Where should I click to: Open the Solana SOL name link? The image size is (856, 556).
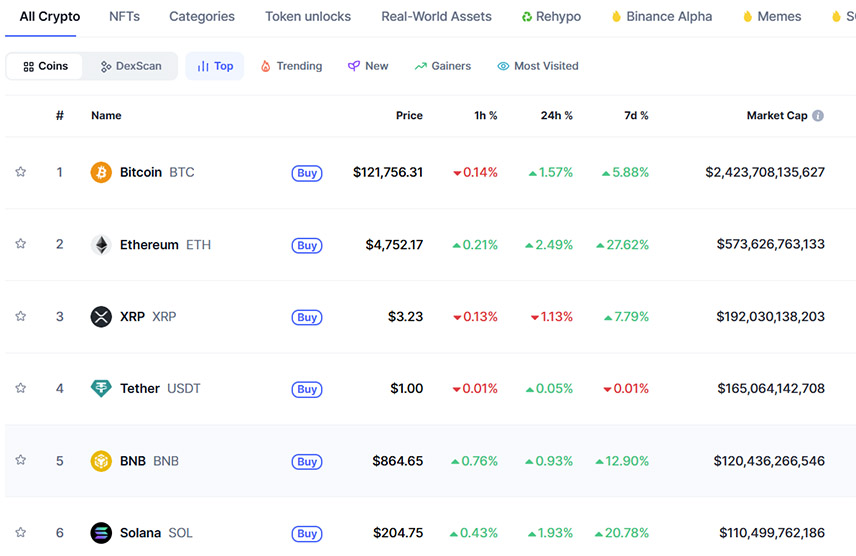(156, 533)
